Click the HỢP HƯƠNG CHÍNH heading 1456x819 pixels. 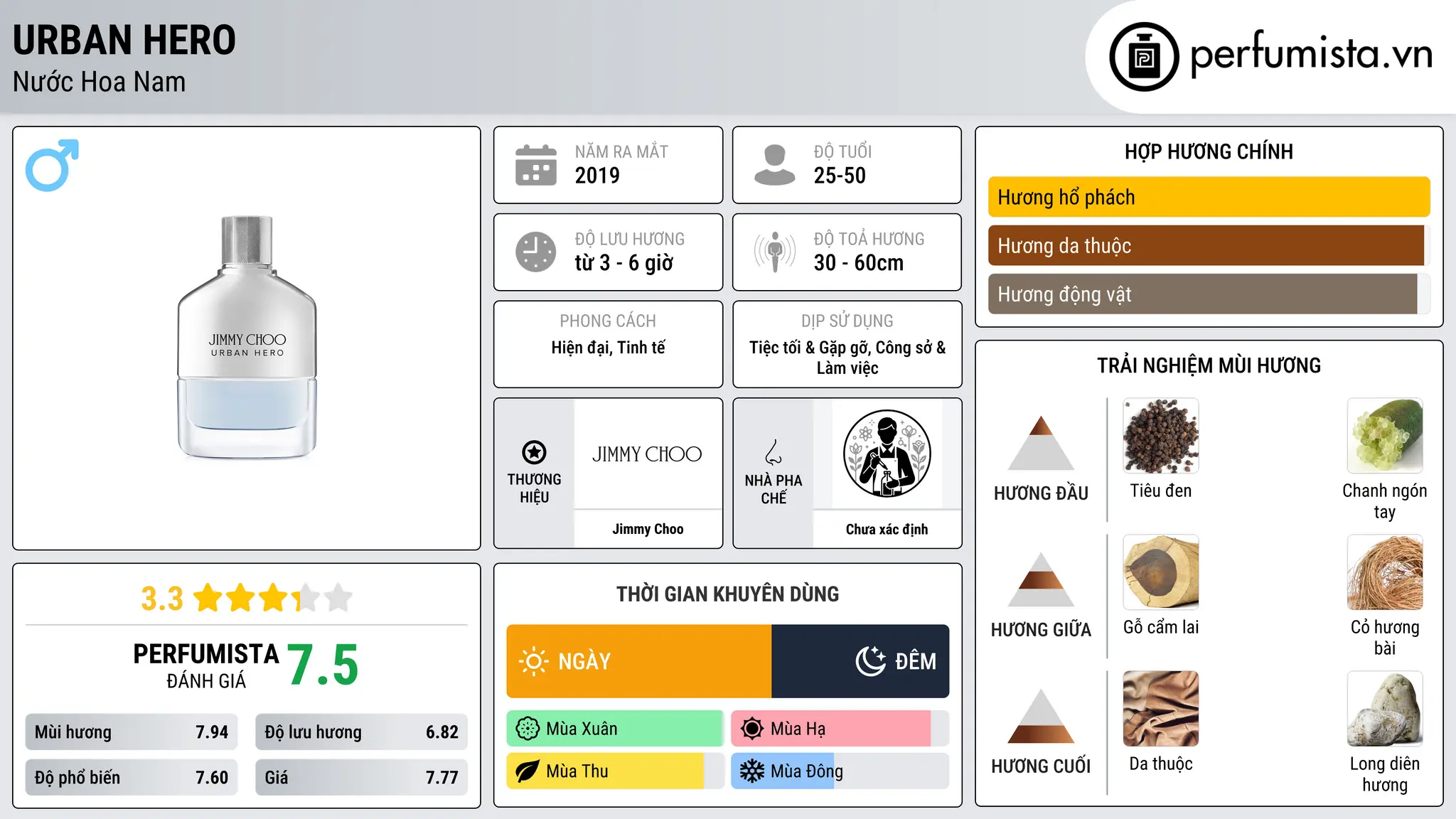pyautogui.click(x=1209, y=151)
